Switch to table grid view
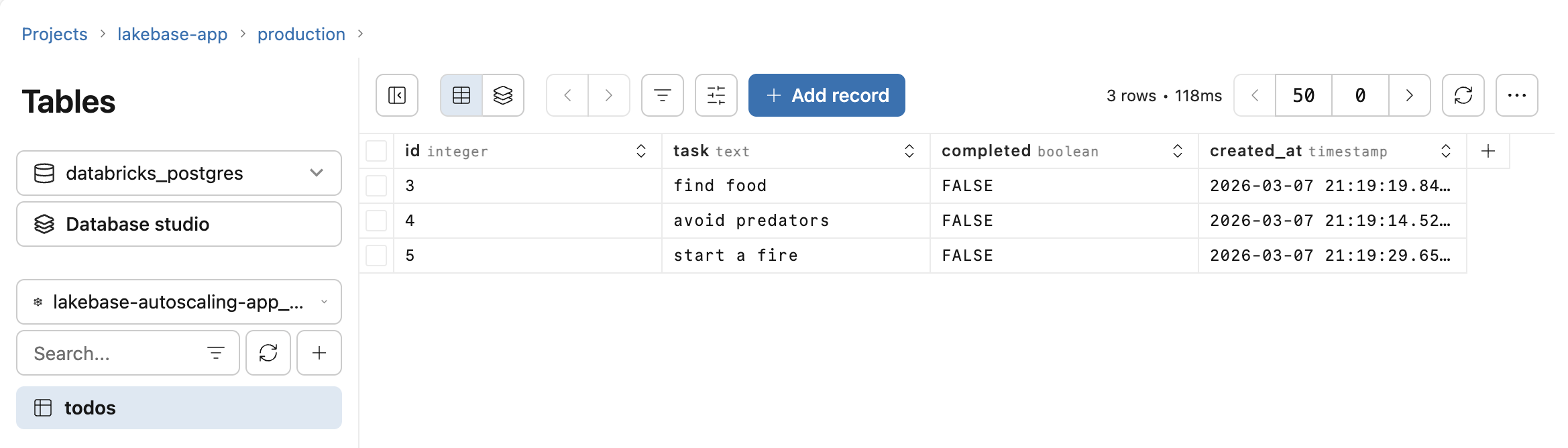Screen dimensions: 1568x448 [461, 95]
